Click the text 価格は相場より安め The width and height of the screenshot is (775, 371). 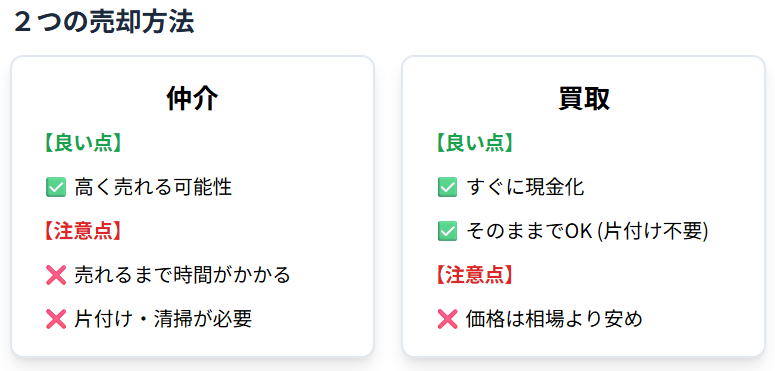tap(554, 320)
